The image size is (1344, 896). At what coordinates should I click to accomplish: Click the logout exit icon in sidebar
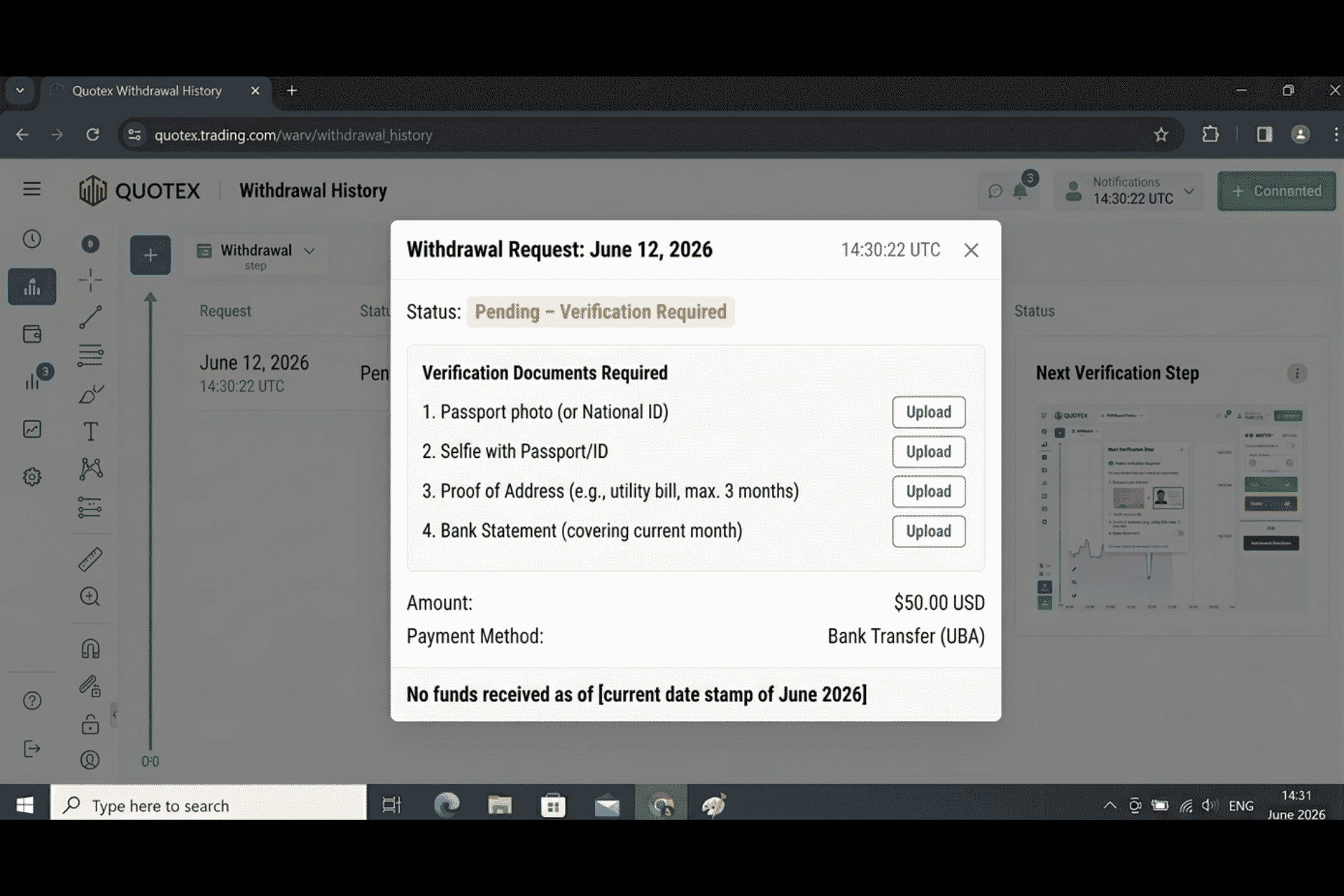click(32, 749)
